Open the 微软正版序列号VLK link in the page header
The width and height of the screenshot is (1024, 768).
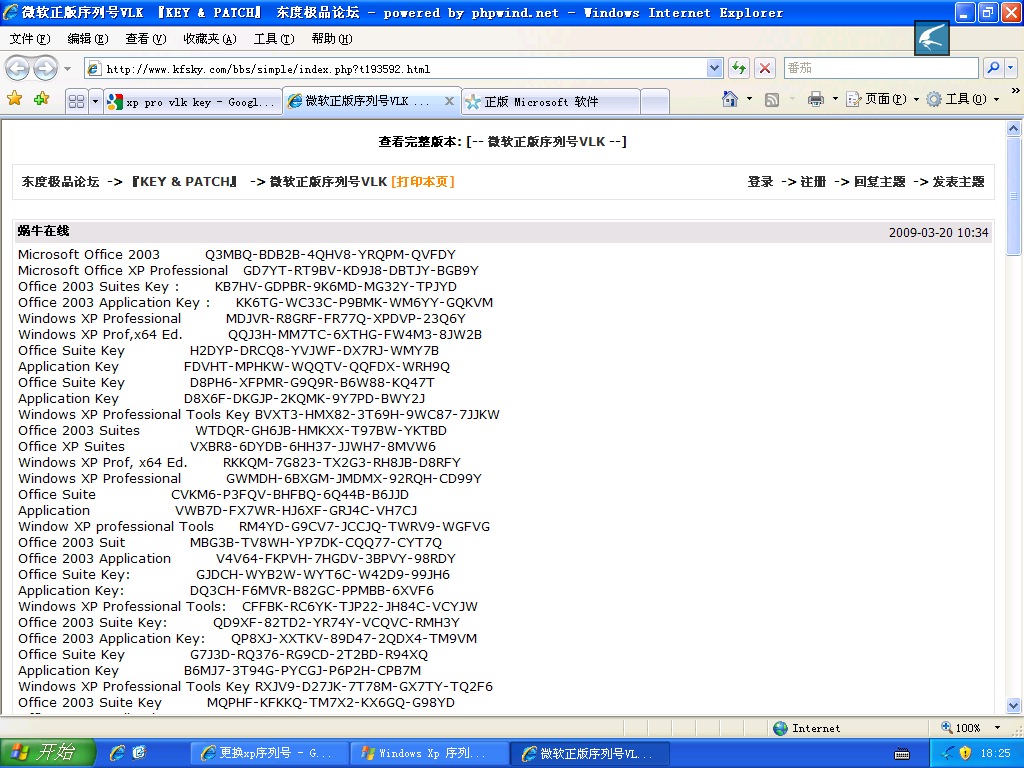click(546, 142)
